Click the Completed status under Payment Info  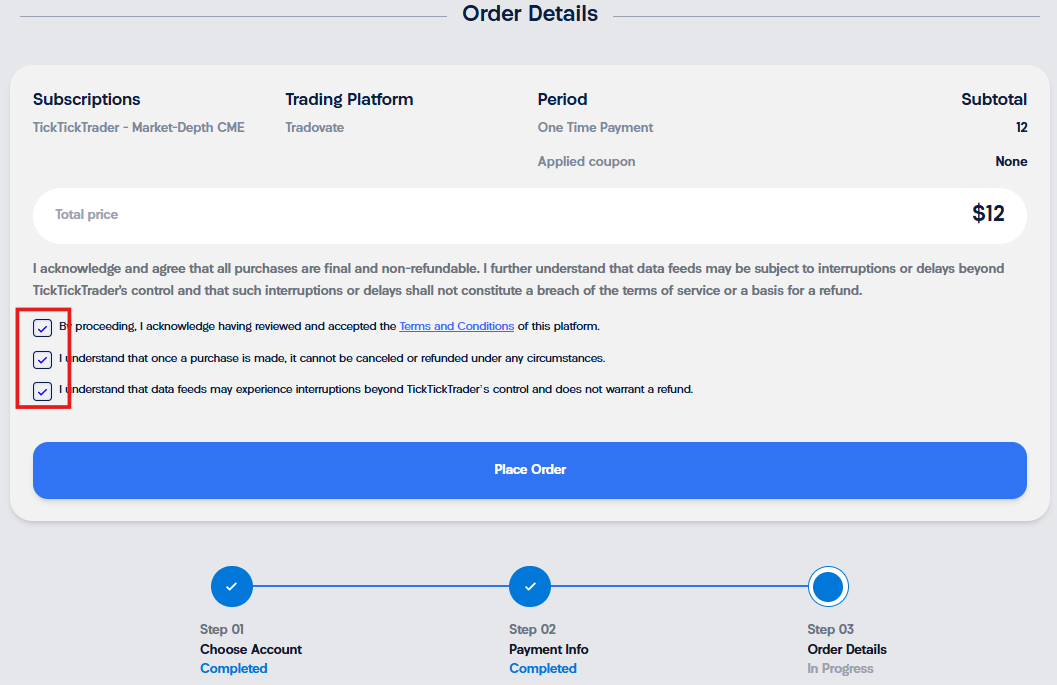coord(543,668)
